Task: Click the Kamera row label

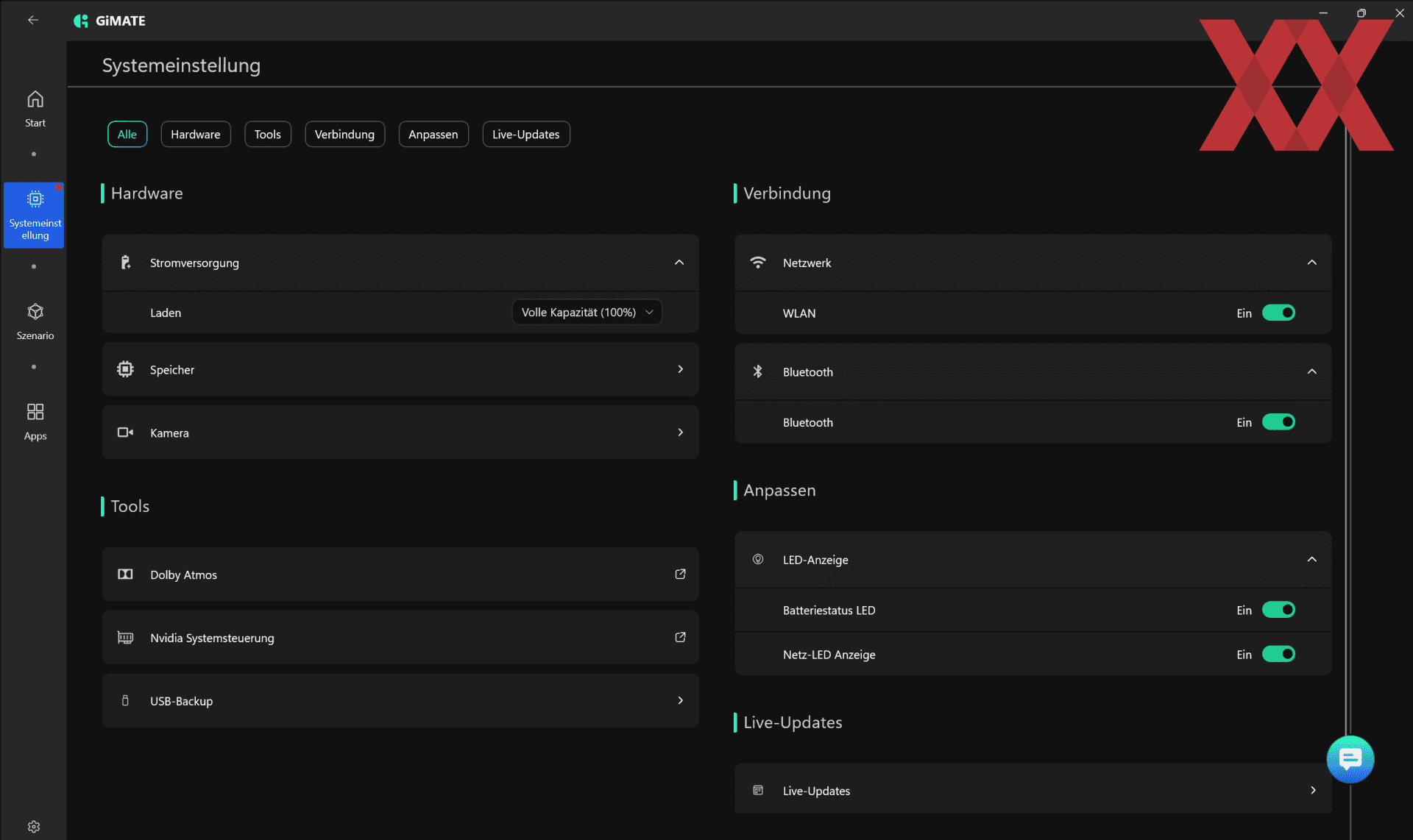Action: (169, 433)
